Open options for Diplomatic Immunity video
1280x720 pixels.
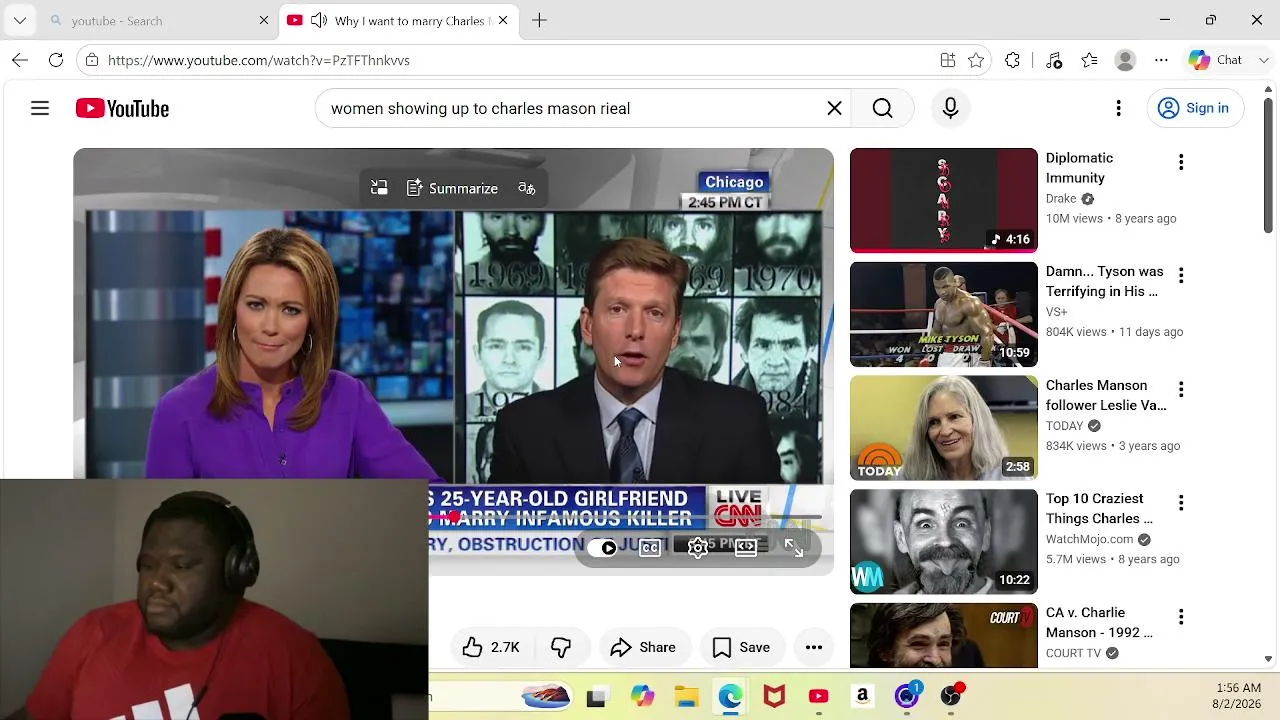[x=1181, y=162]
